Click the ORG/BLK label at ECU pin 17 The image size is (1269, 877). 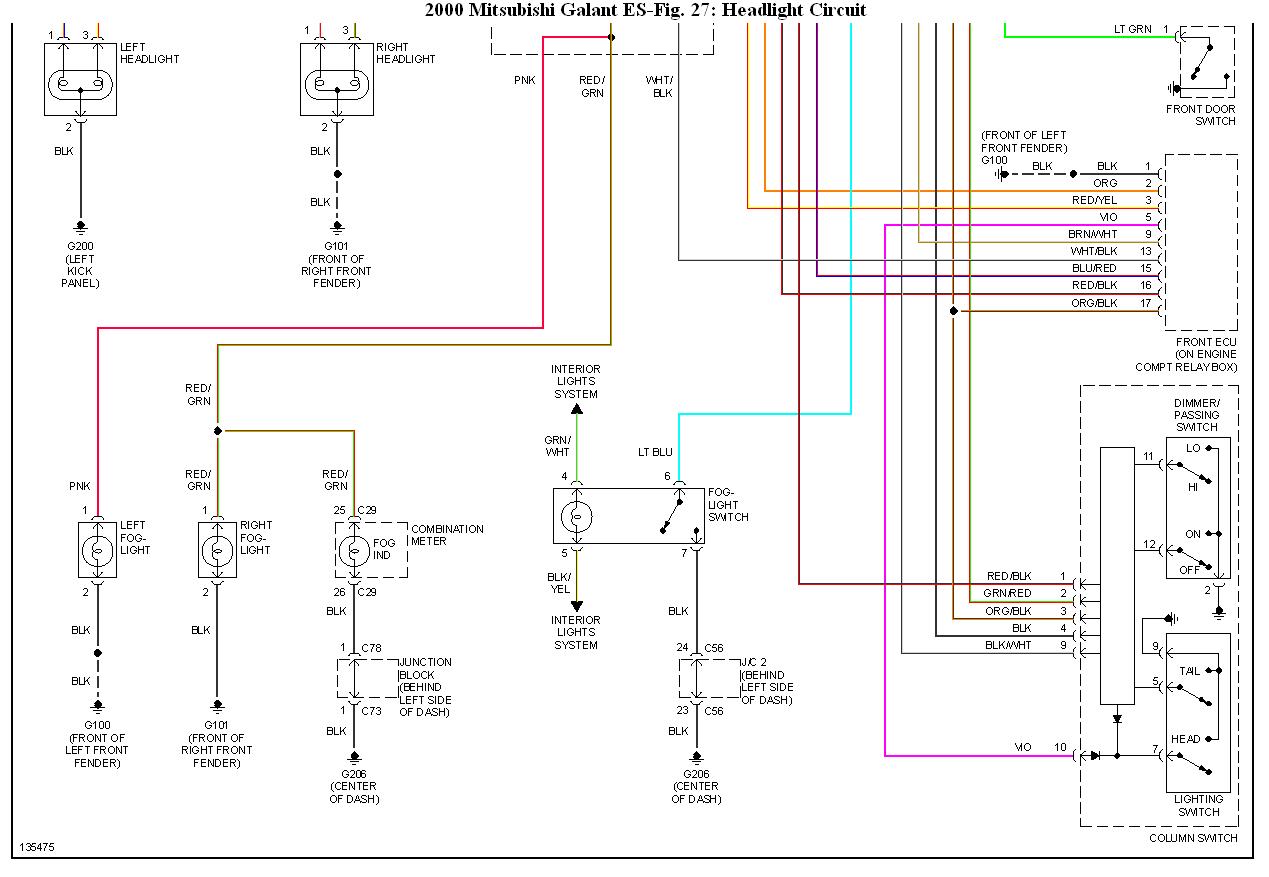coord(1094,302)
